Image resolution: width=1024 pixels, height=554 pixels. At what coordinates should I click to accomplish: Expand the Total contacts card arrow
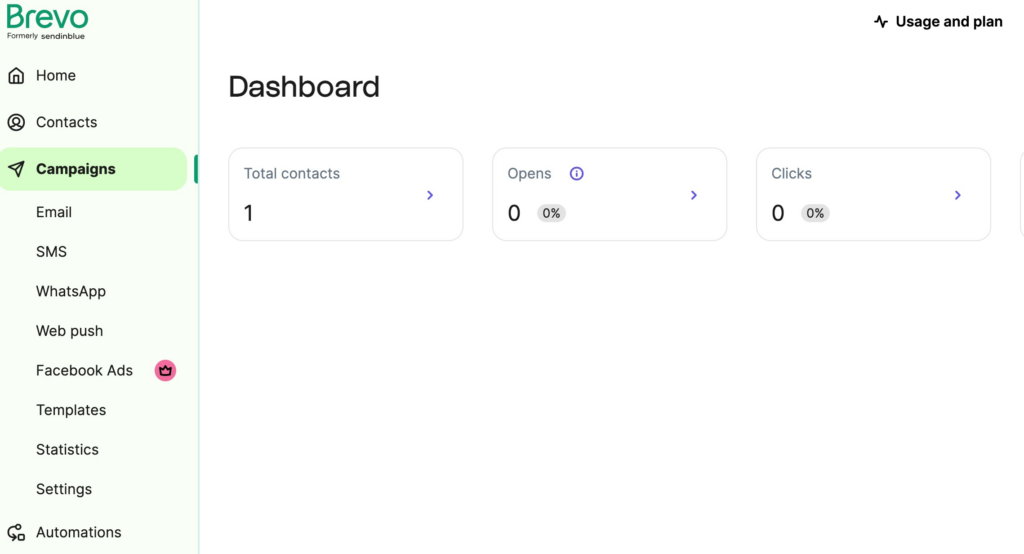click(430, 195)
